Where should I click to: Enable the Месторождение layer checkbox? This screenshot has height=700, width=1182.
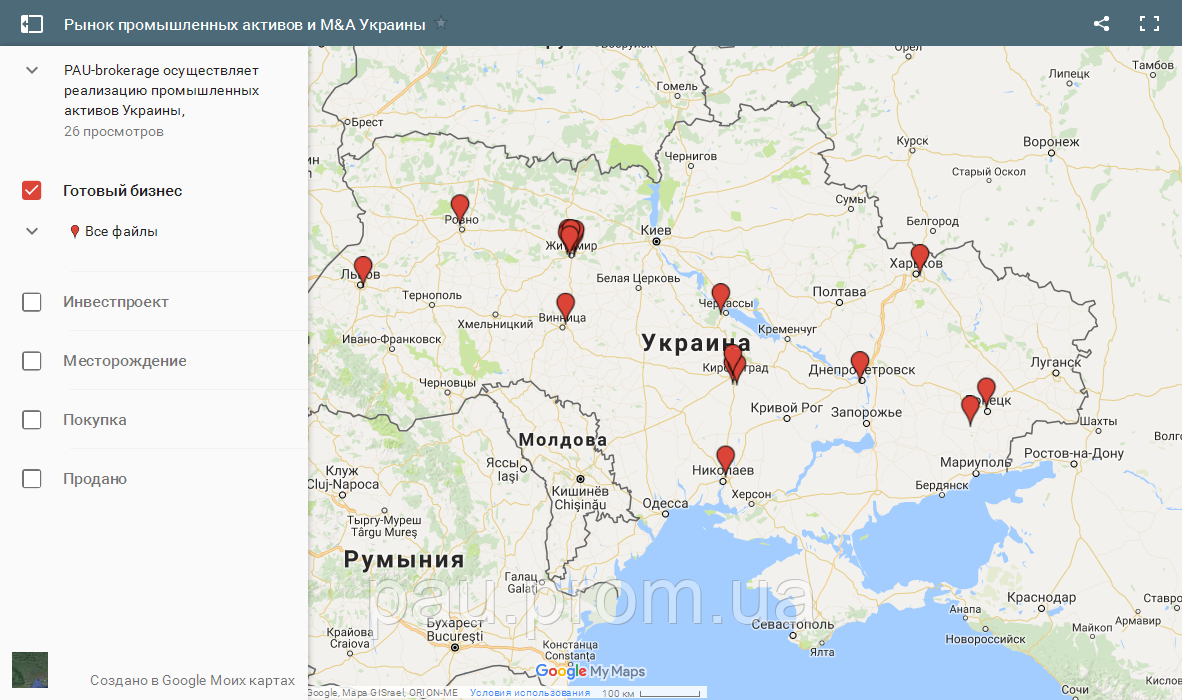click(x=31, y=360)
